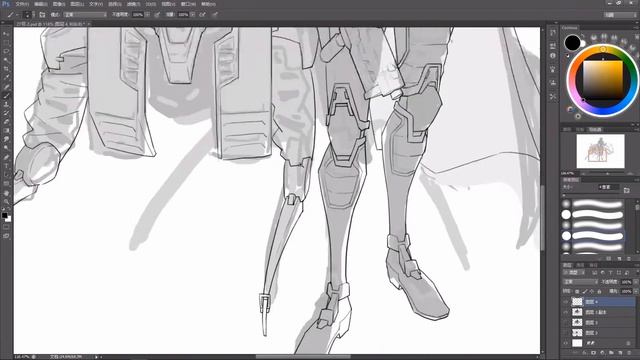Open the layer filter kind dropdown

(x=573, y=272)
